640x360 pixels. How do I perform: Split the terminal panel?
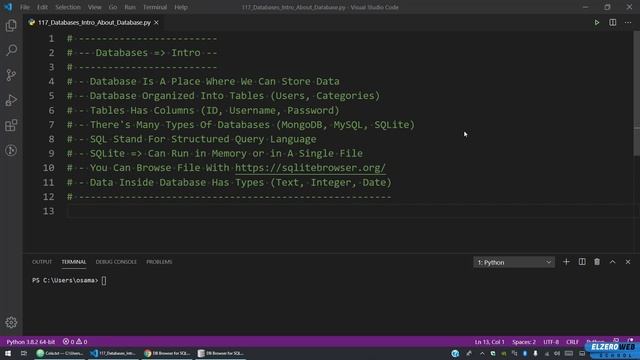coord(582,262)
